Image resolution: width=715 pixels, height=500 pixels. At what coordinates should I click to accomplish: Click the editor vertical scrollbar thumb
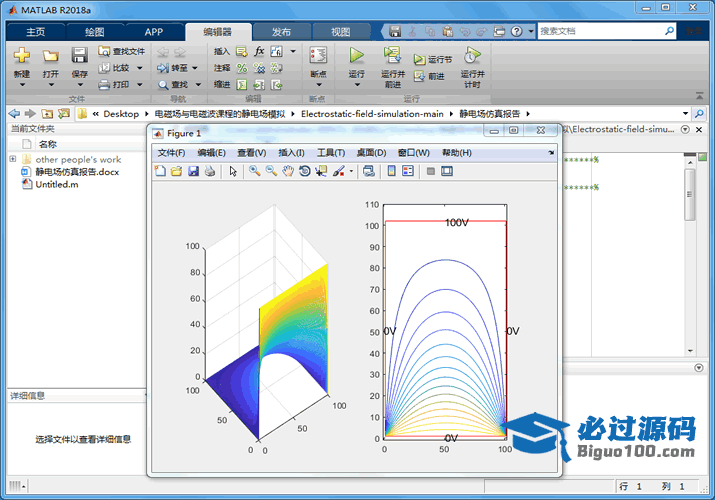tap(689, 194)
